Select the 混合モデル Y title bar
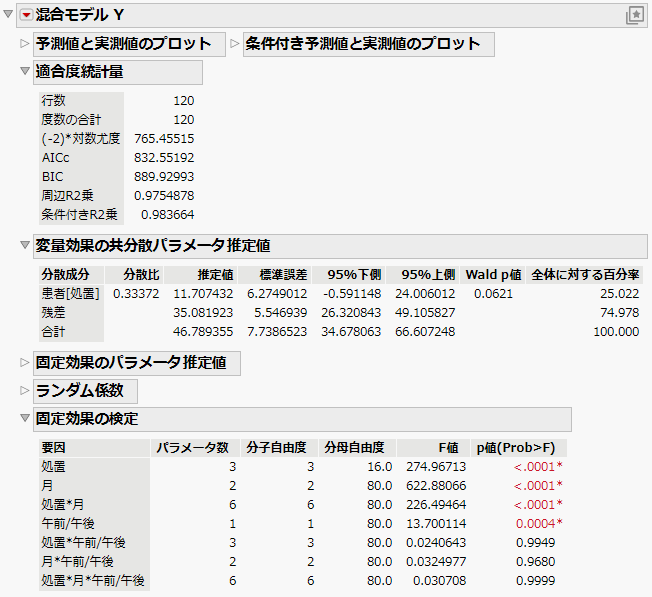This screenshot has height=597, width=652. (x=332, y=15)
